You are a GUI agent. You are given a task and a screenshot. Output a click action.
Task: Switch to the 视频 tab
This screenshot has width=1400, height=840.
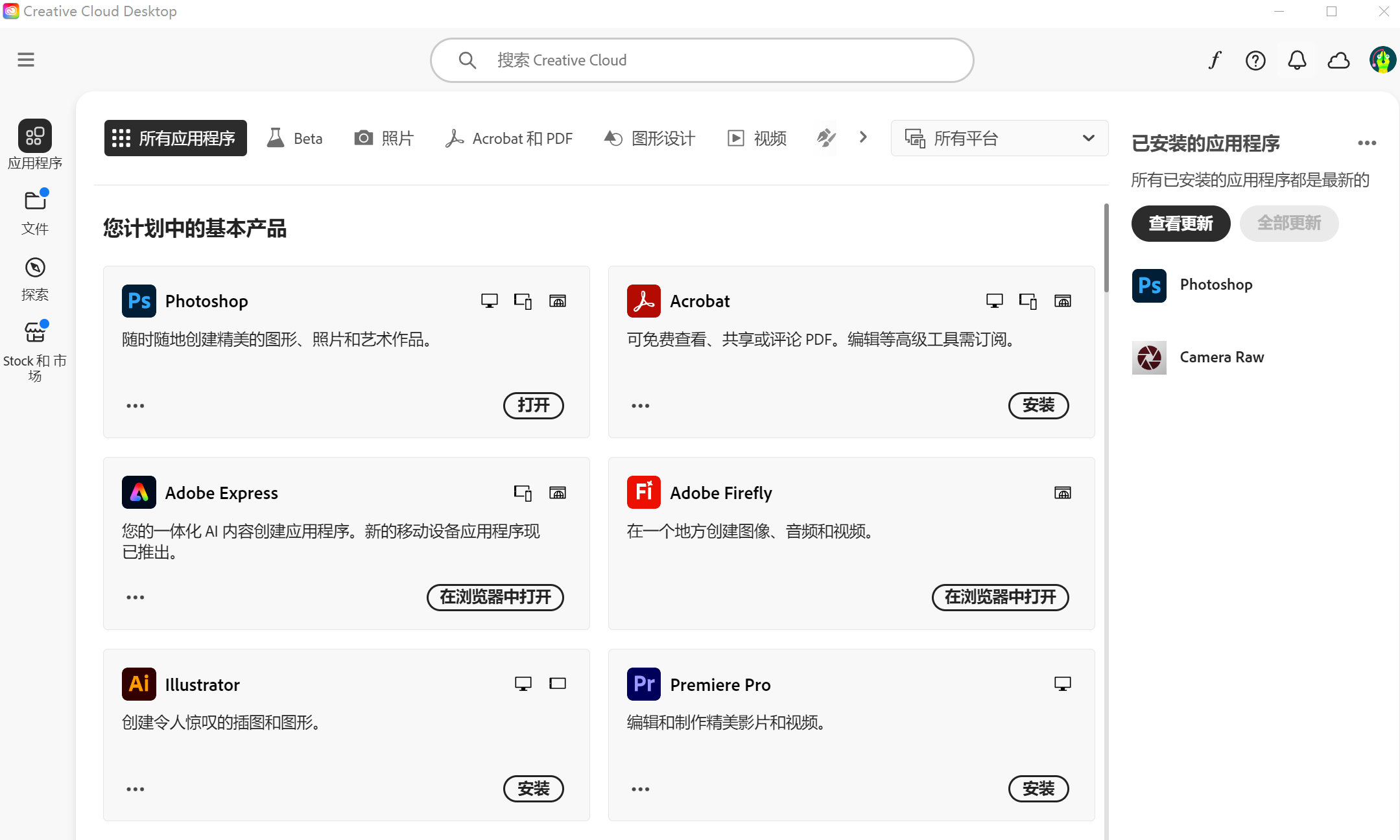(x=757, y=138)
